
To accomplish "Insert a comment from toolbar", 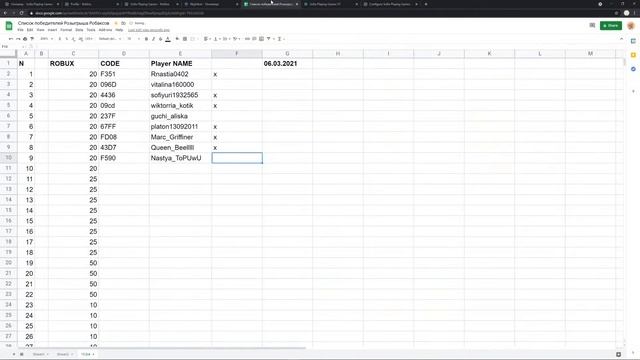I will 254,39.
